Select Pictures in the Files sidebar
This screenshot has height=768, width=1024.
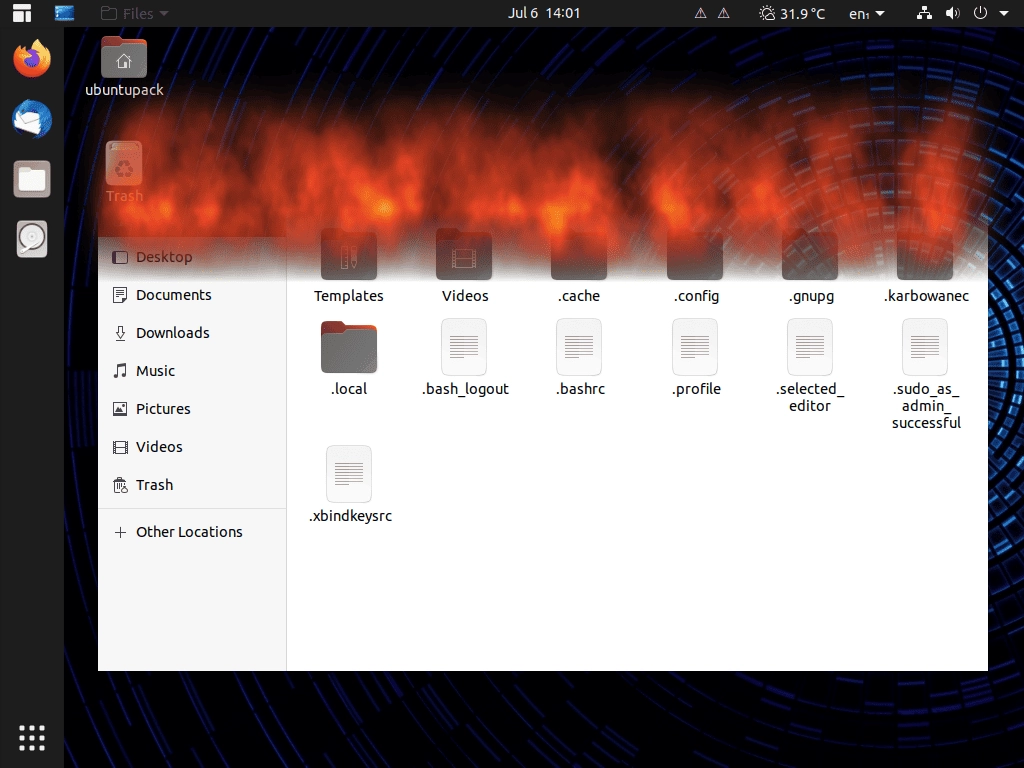[x=192, y=408]
